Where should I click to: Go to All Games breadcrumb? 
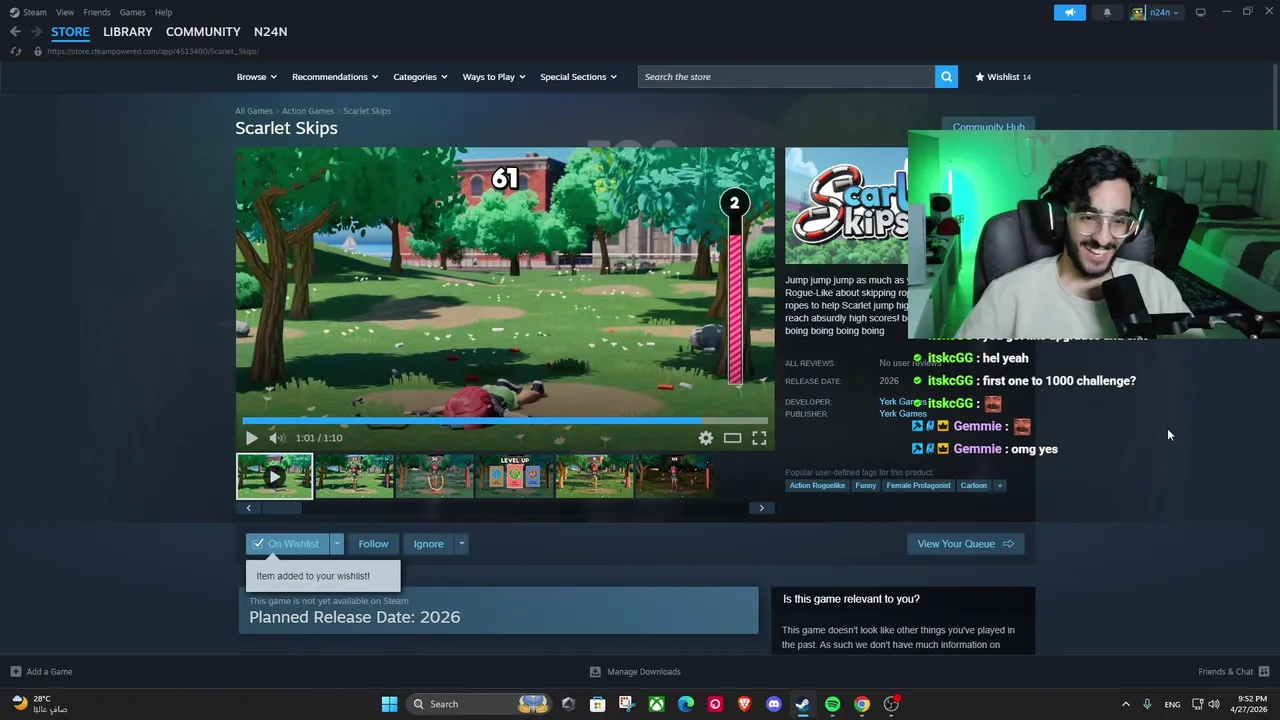pyautogui.click(x=254, y=111)
